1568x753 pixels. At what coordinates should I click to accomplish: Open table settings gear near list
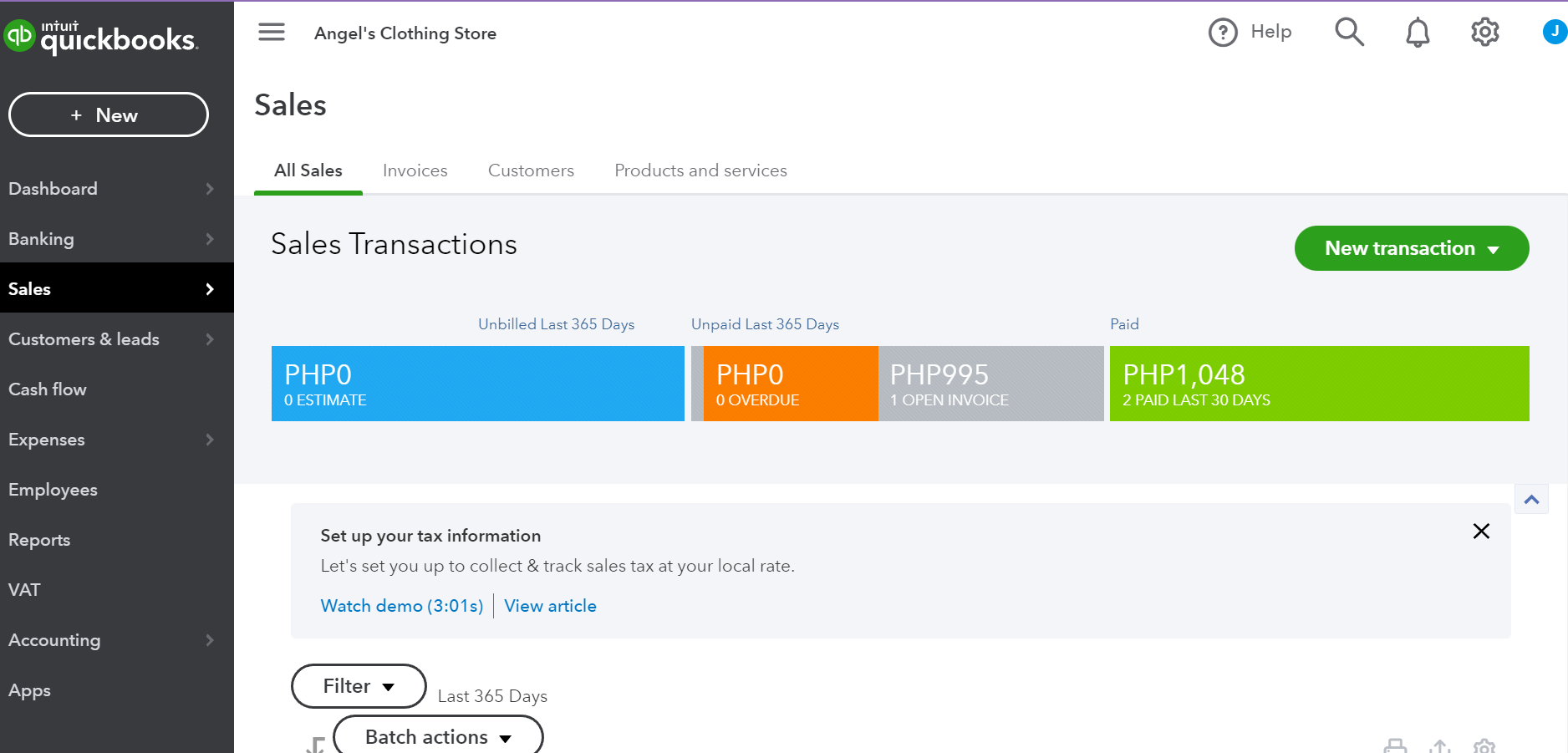click(x=1484, y=745)
